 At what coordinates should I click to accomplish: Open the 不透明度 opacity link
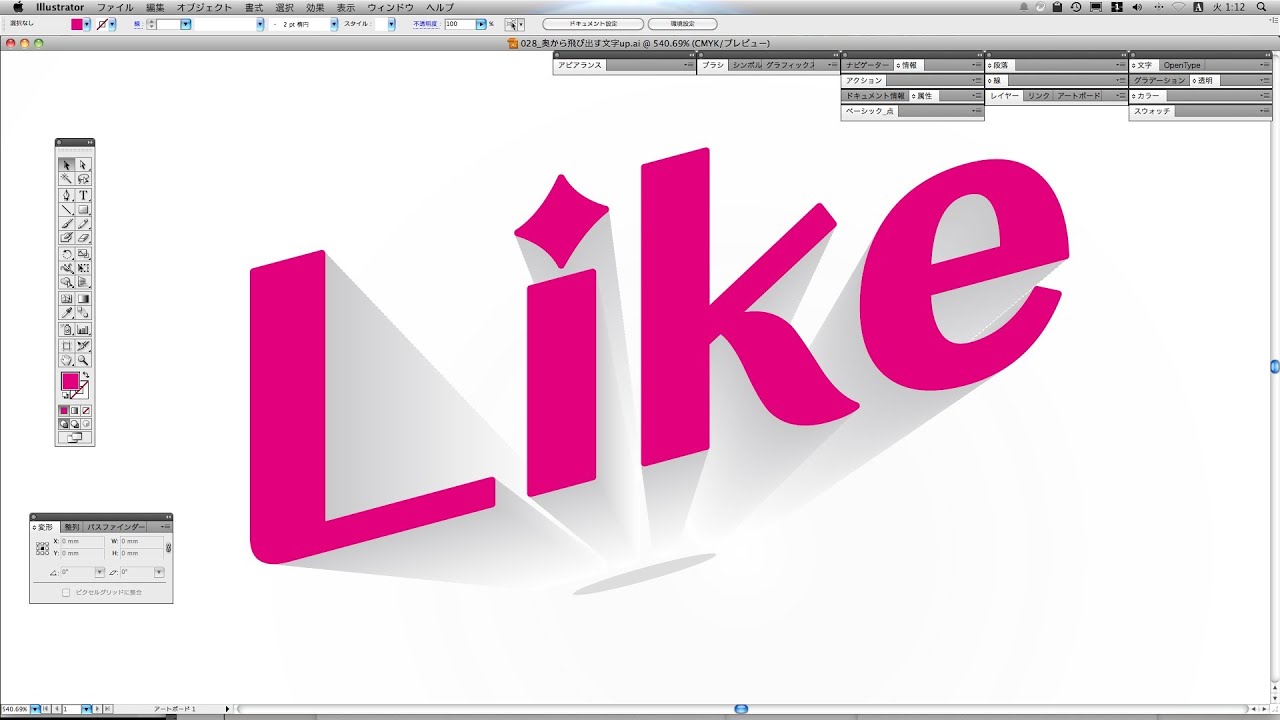[x=427, y=24]
